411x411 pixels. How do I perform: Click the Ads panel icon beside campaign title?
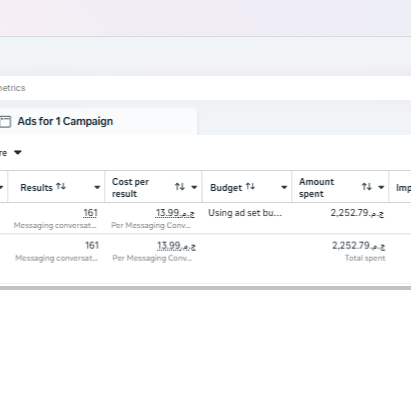coord(5,122)
